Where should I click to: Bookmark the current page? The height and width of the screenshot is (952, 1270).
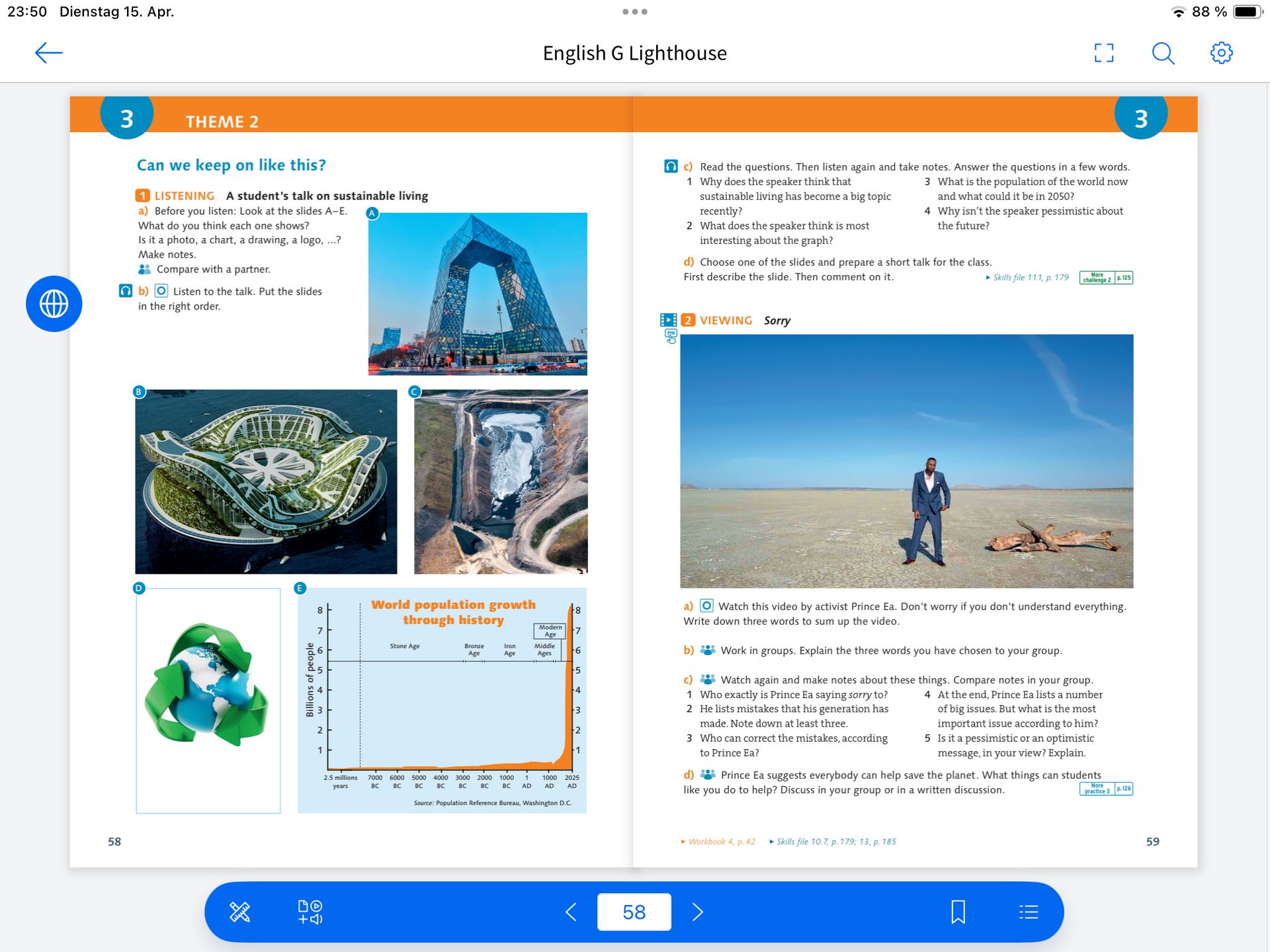point(958,912)
